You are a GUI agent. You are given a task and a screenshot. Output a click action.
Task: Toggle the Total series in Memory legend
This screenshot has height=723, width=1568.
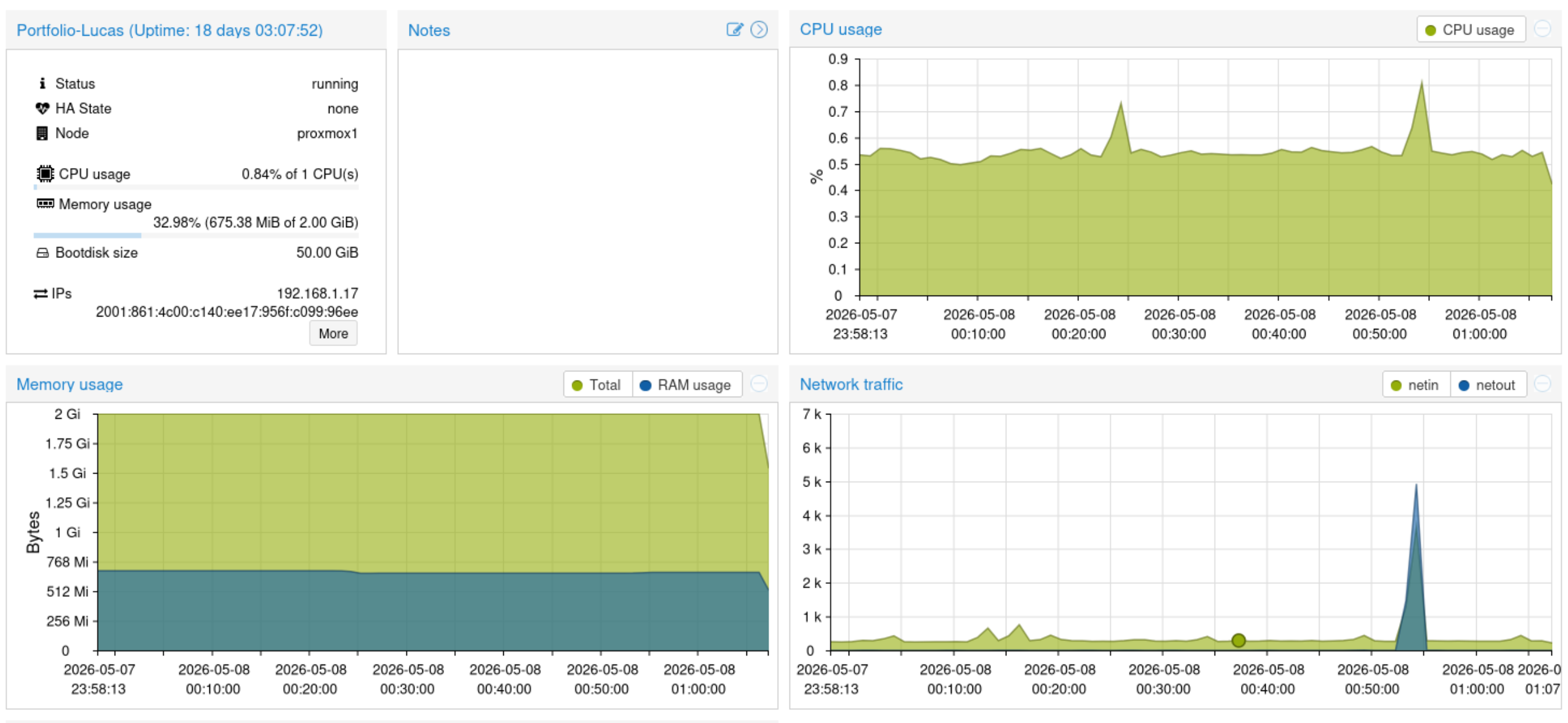click(x=597, y=384)
